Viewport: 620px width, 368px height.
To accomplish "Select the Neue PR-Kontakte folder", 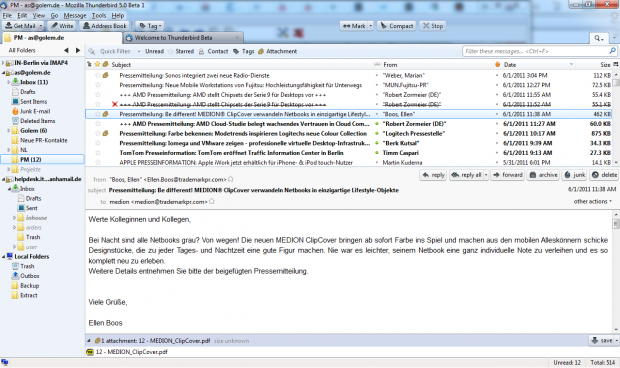I will point(43,140).
